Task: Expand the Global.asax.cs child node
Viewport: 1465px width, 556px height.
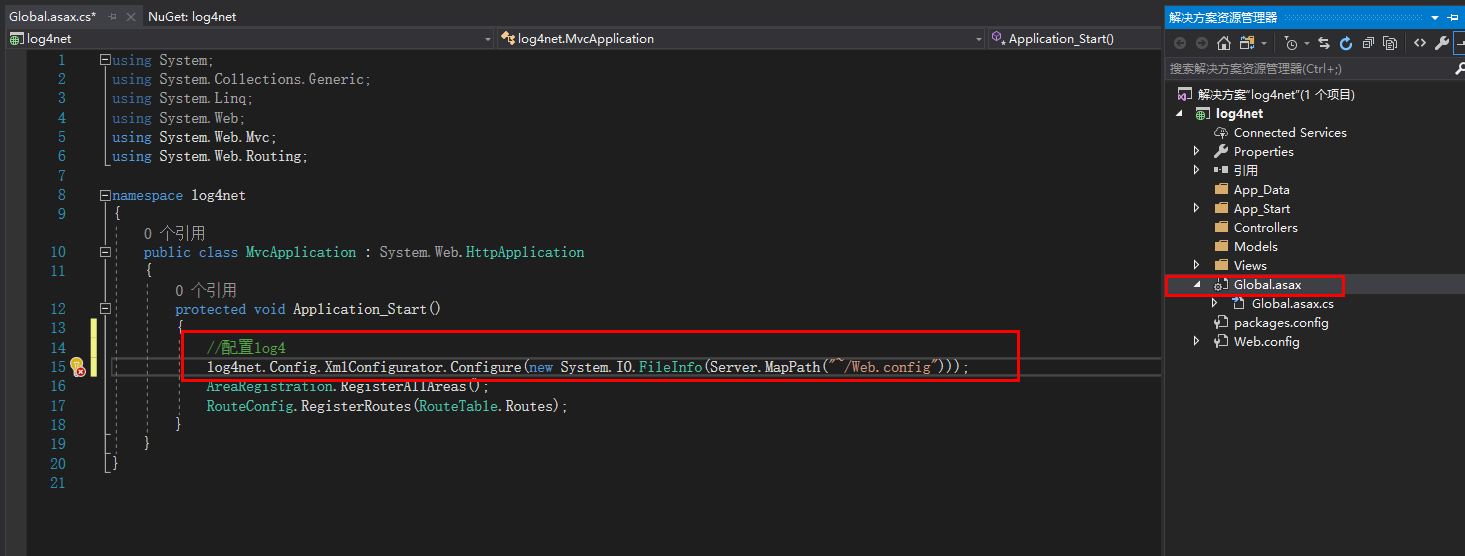Action: click(1215, 303)
